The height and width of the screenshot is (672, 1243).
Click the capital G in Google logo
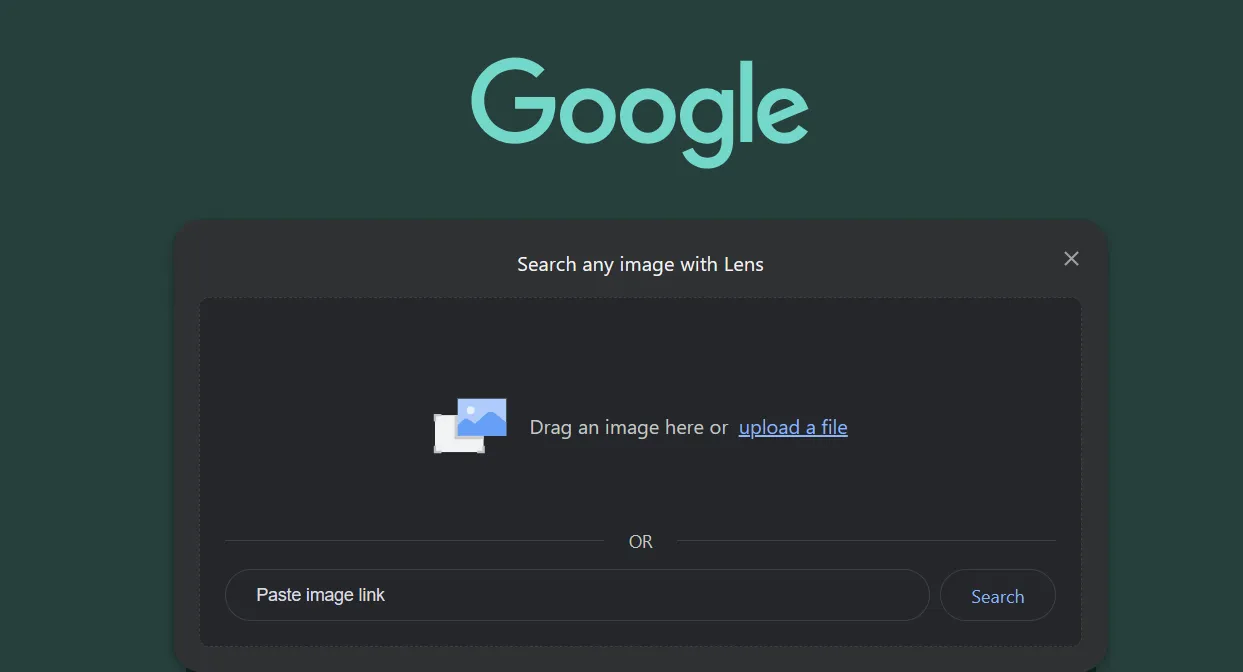coord(510,101)
